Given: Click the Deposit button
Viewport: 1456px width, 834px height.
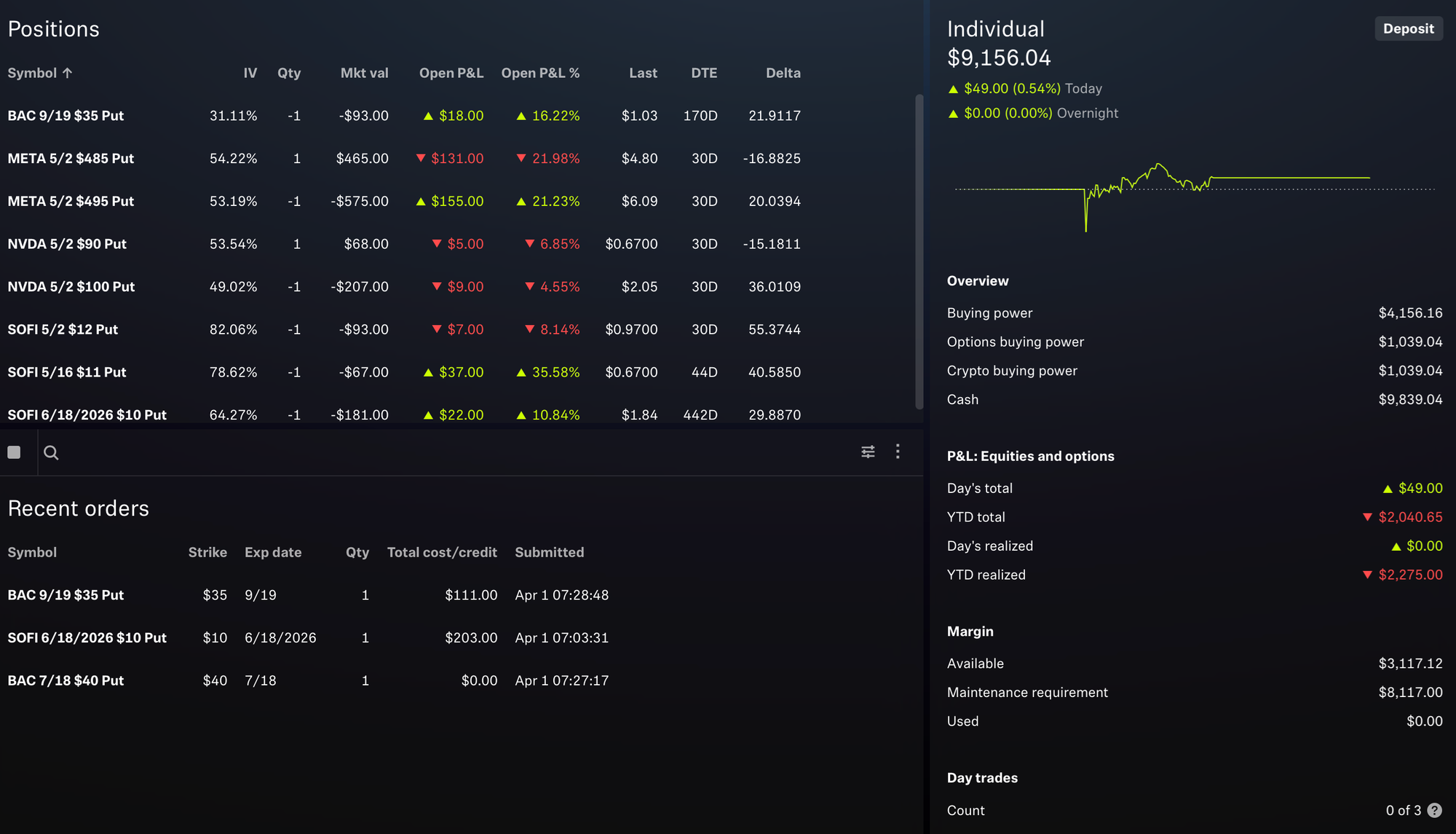Looking at the screenshot, I should click(1408, 28).
